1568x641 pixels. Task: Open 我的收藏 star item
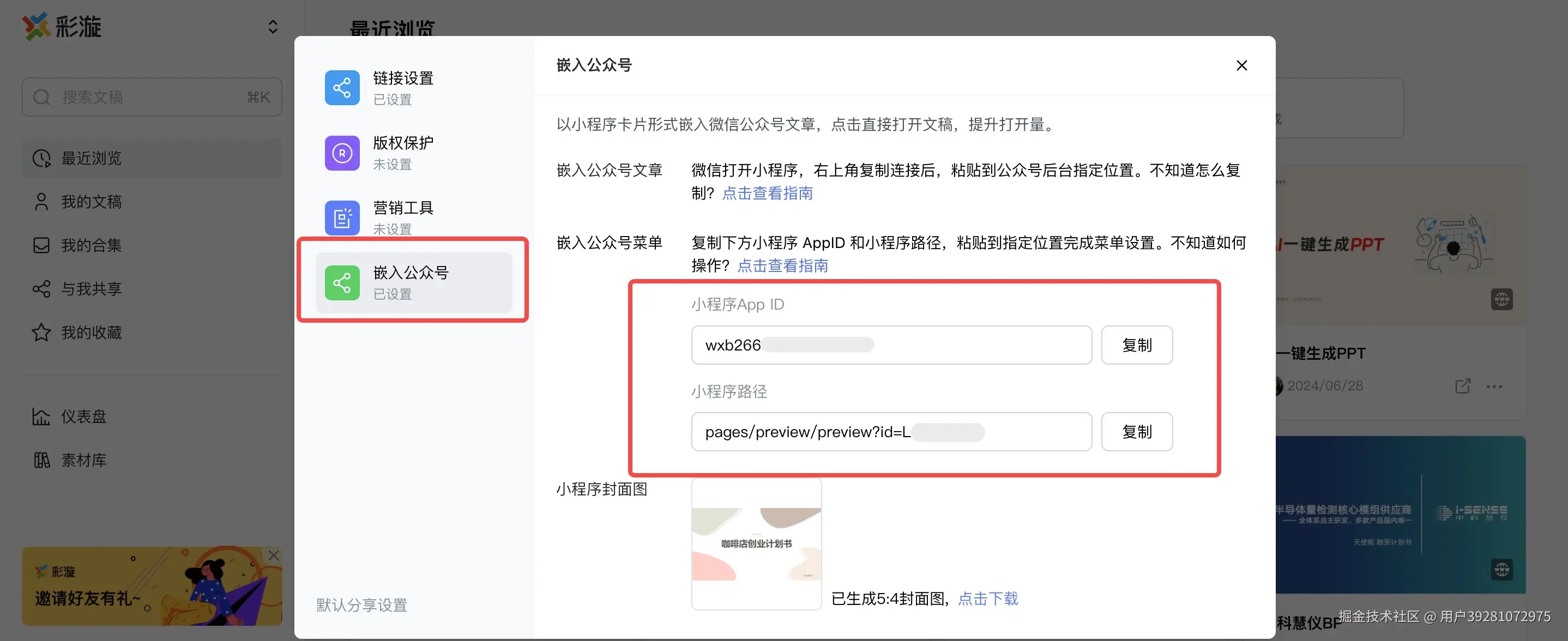(91, 332)
